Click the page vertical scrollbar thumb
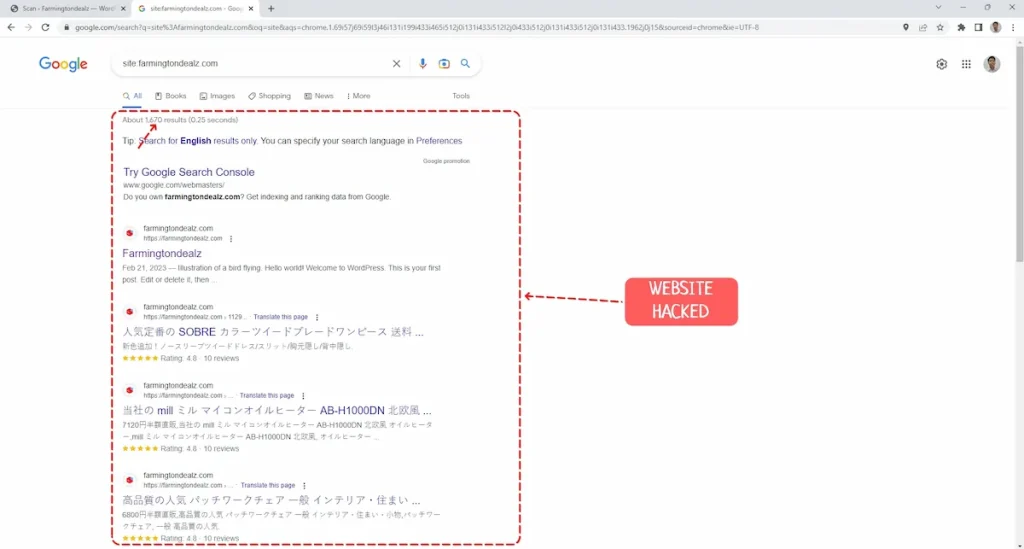 1019,153
